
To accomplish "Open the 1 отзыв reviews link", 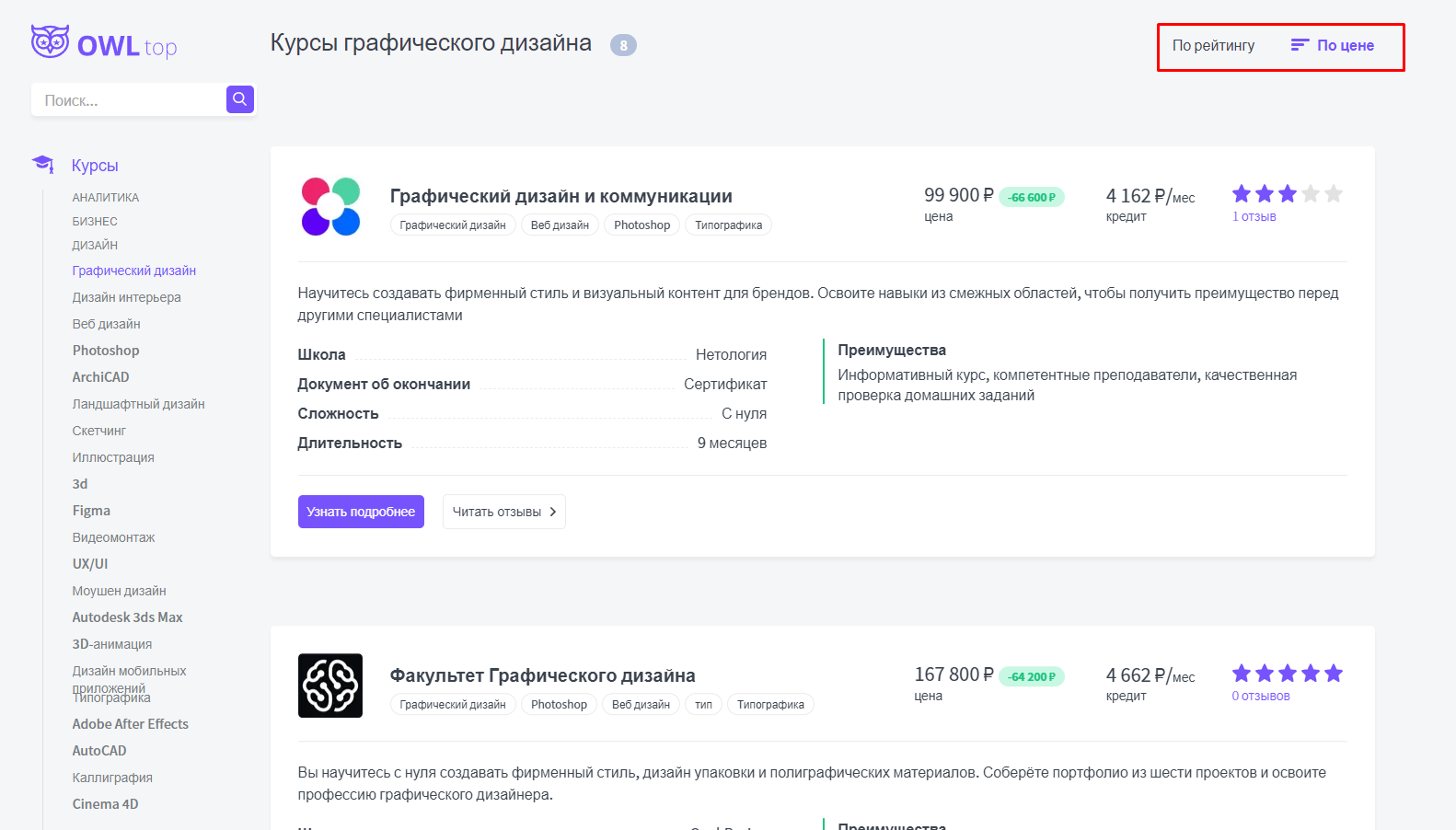I will point(1254,216).
